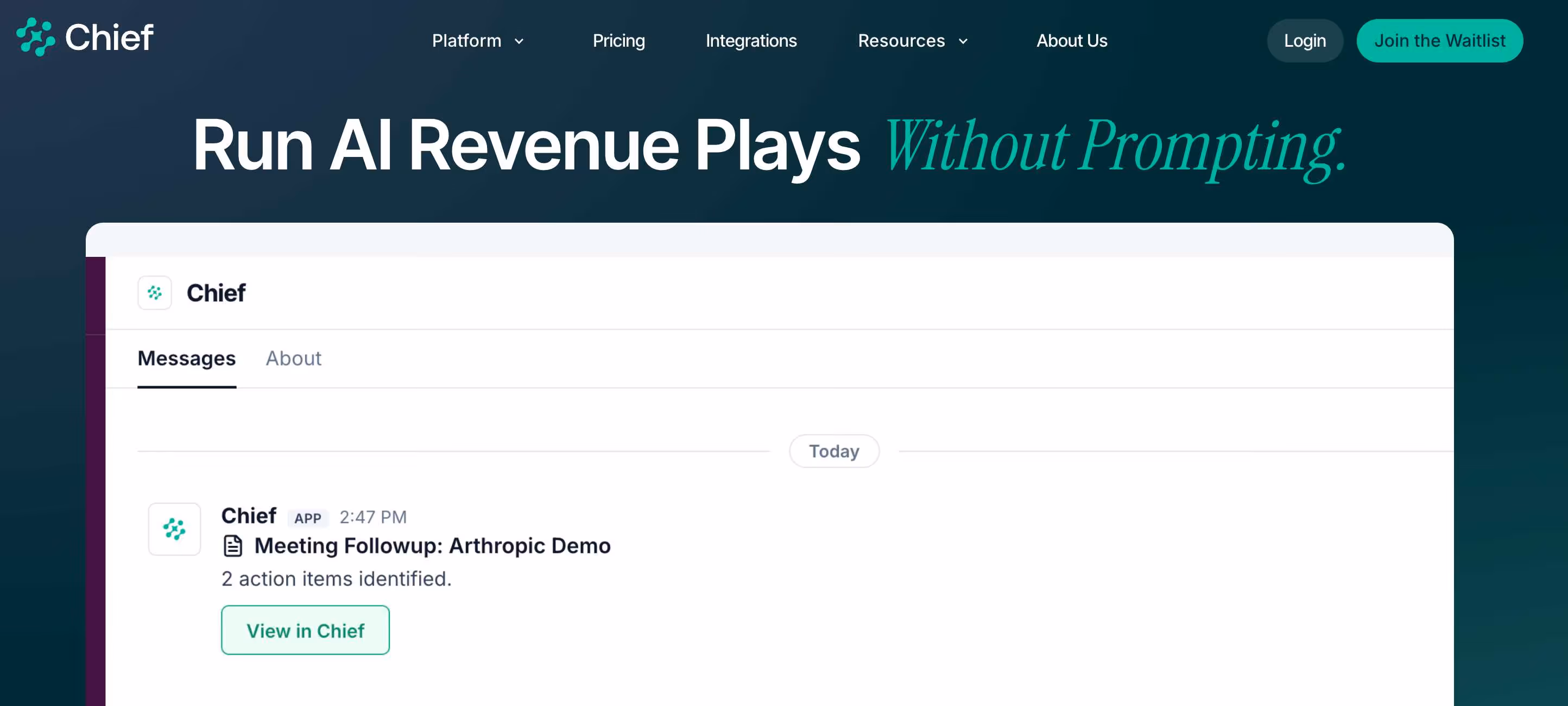Screen dimensions: 1568x706
Task: Go to the Pricing page
Action: coord(618,41)
